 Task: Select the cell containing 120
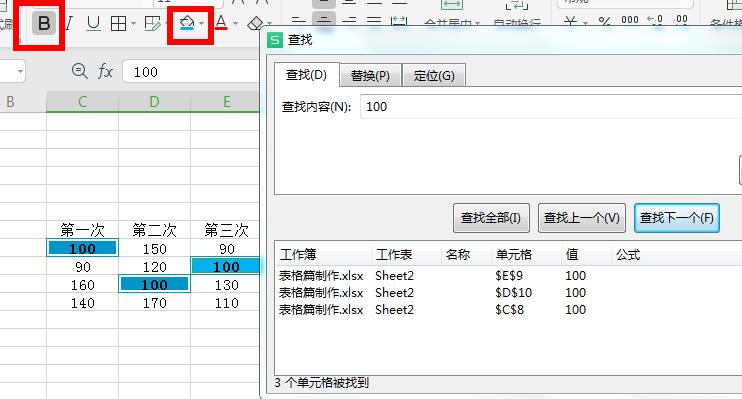[x=154, y=266]
